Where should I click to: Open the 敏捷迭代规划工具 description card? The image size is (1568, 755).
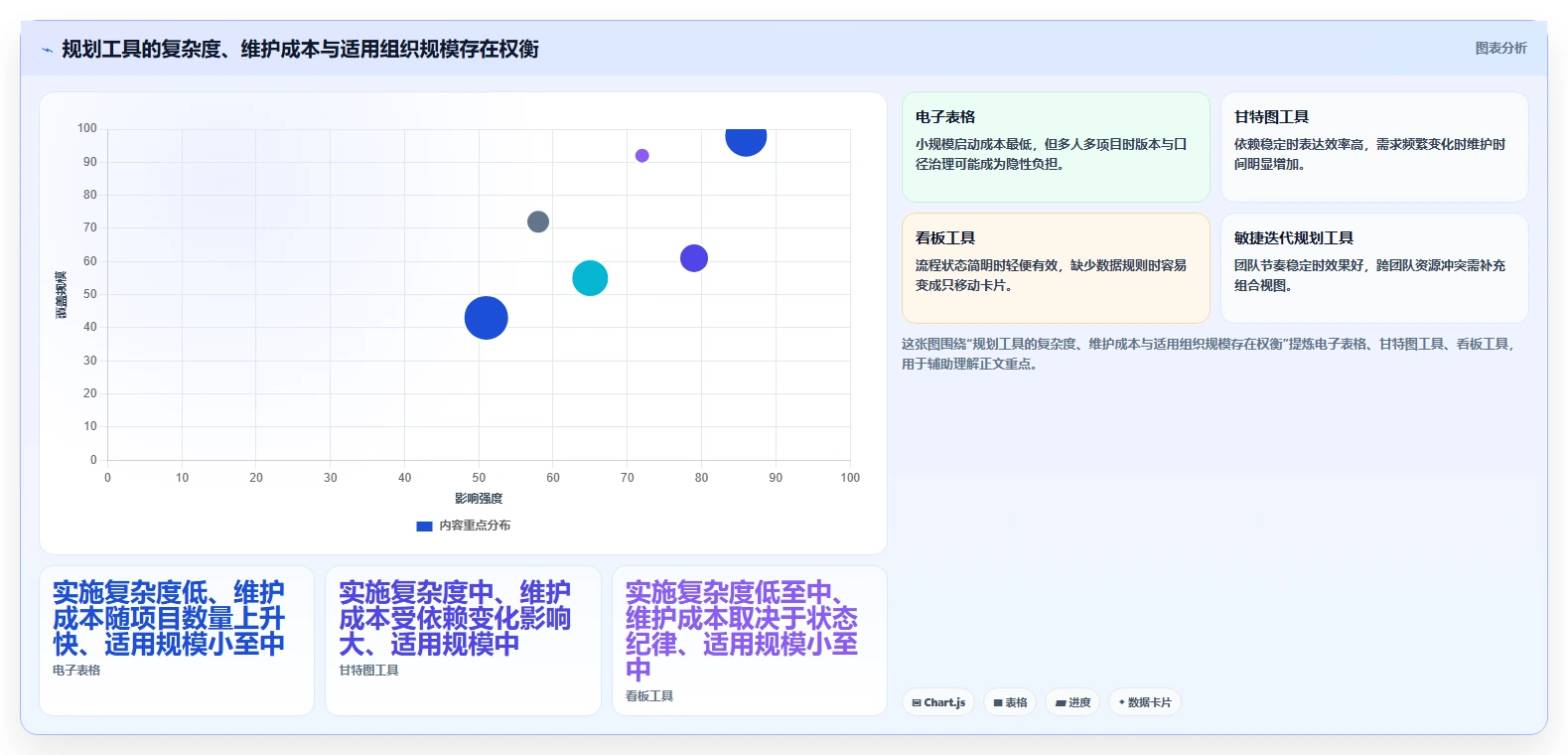[1374, 268]
